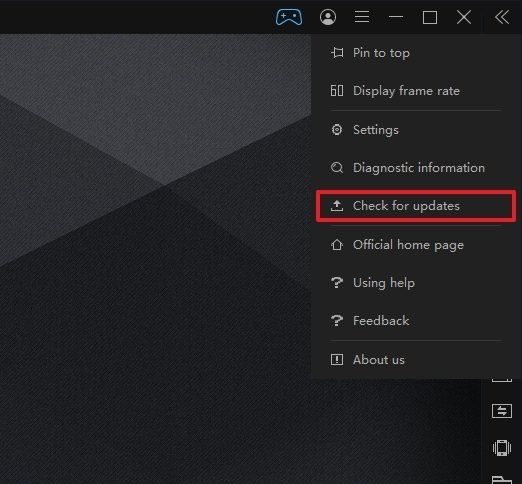This screenshot has height=484, width=522.
Task: Open the shared folder icon in sidebar
Action: 502,480
